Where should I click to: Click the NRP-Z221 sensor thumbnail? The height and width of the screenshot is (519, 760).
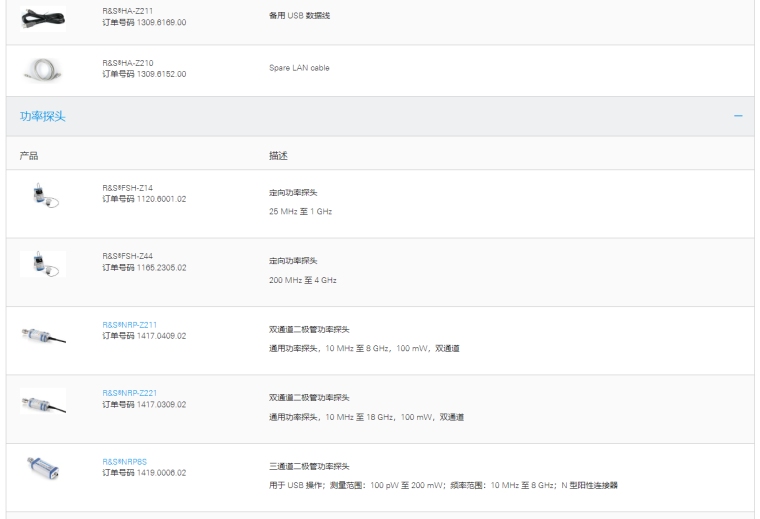coord(42,402)
